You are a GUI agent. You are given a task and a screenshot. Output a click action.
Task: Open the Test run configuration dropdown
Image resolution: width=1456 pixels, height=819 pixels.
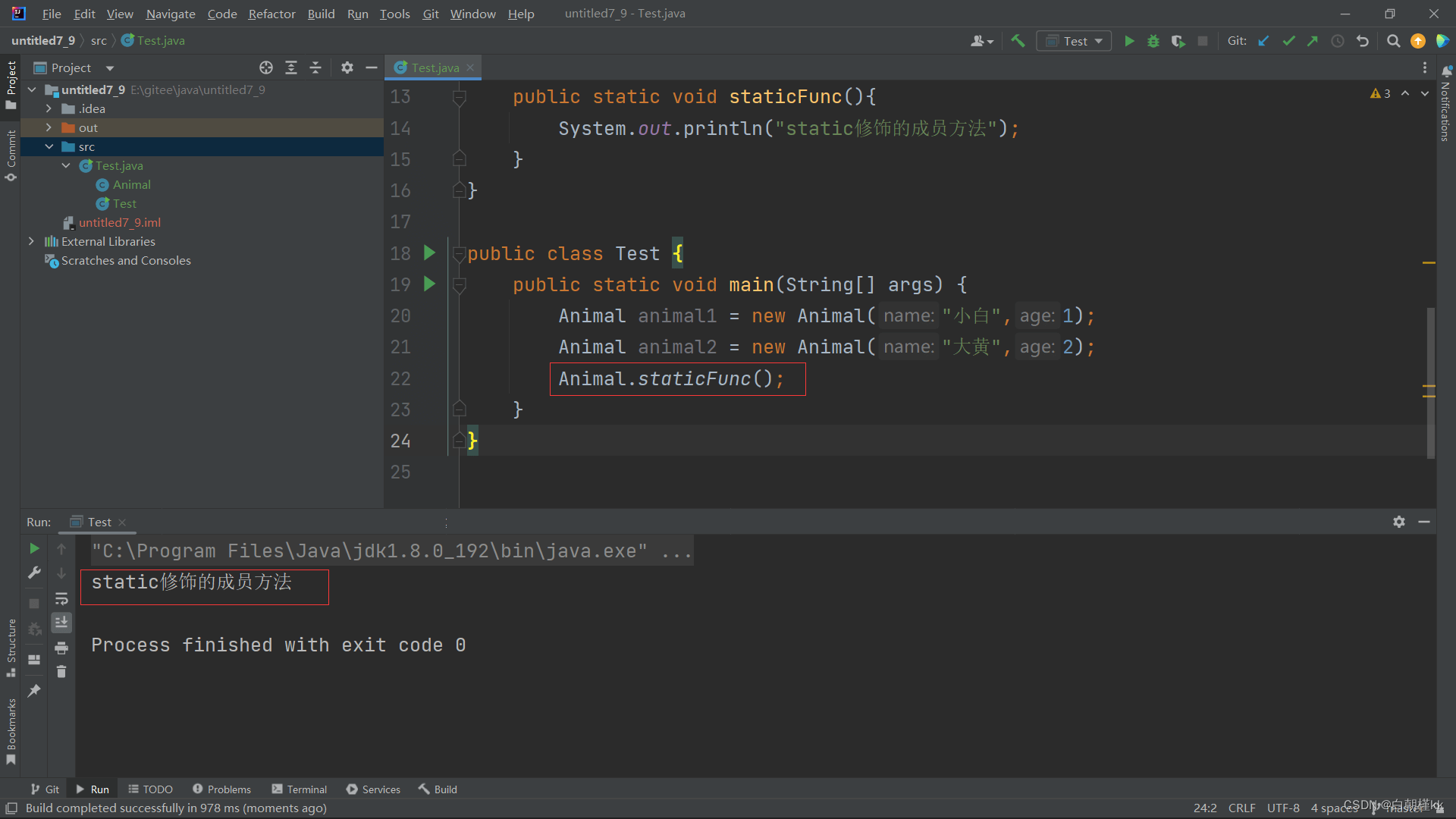pos(1075,41)
